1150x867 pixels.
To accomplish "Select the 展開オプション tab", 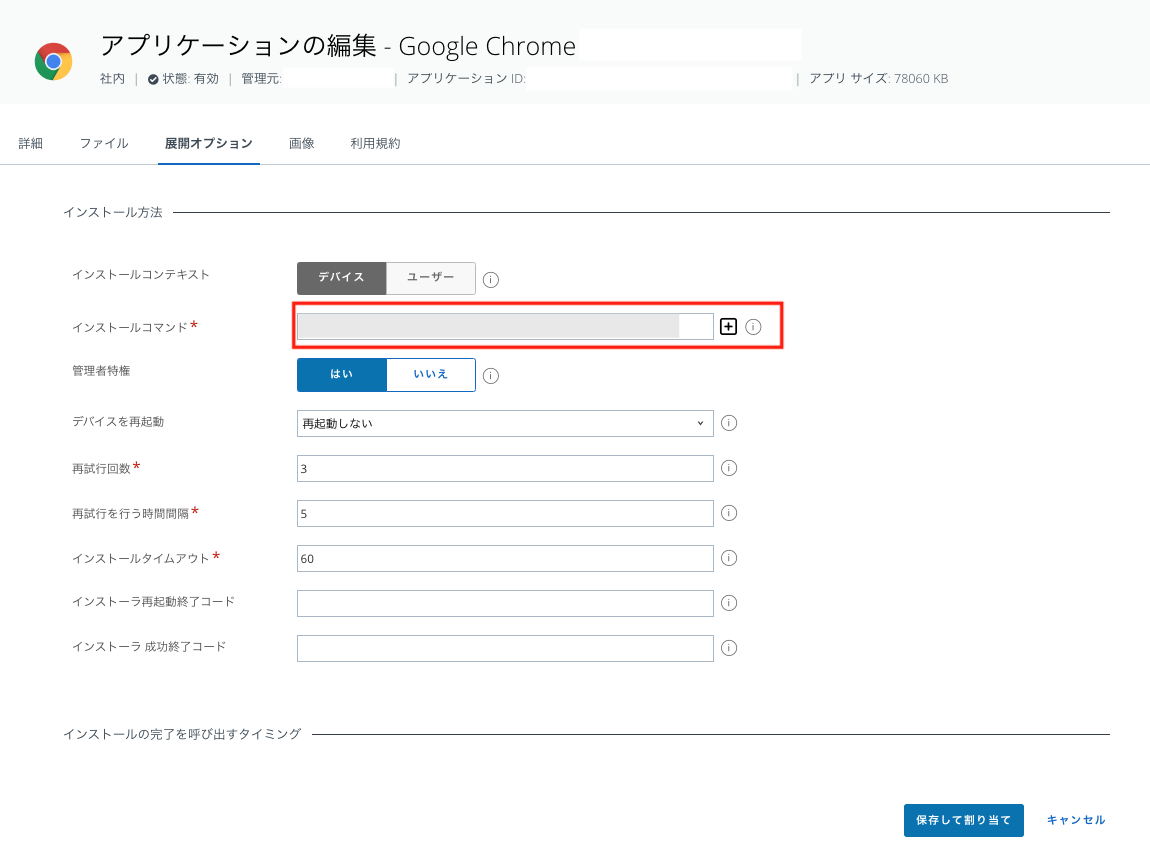I will coord(208,143).
